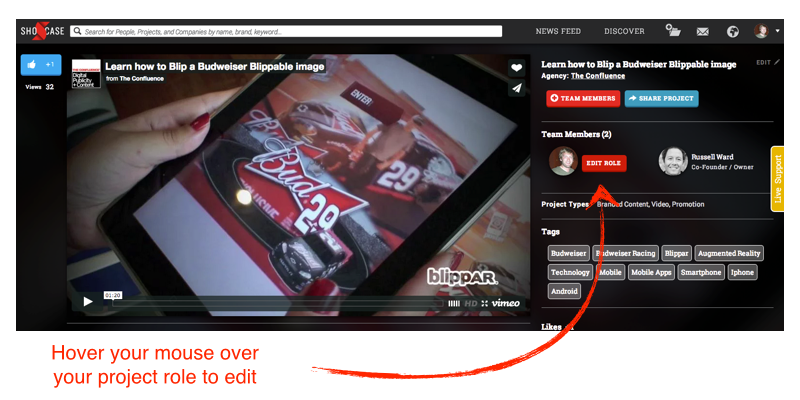The image size is (800, 400).
Task: Focus the search field
Action: coord(286,32)
